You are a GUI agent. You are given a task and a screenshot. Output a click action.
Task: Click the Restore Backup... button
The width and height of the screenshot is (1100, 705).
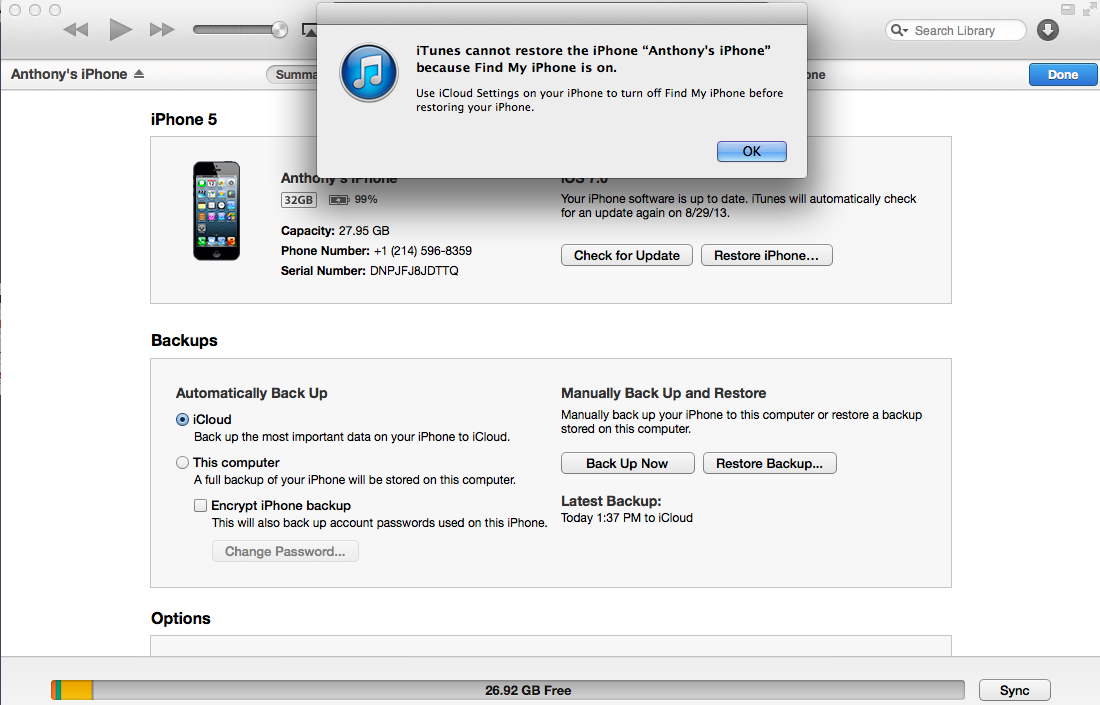pos(770,464)
